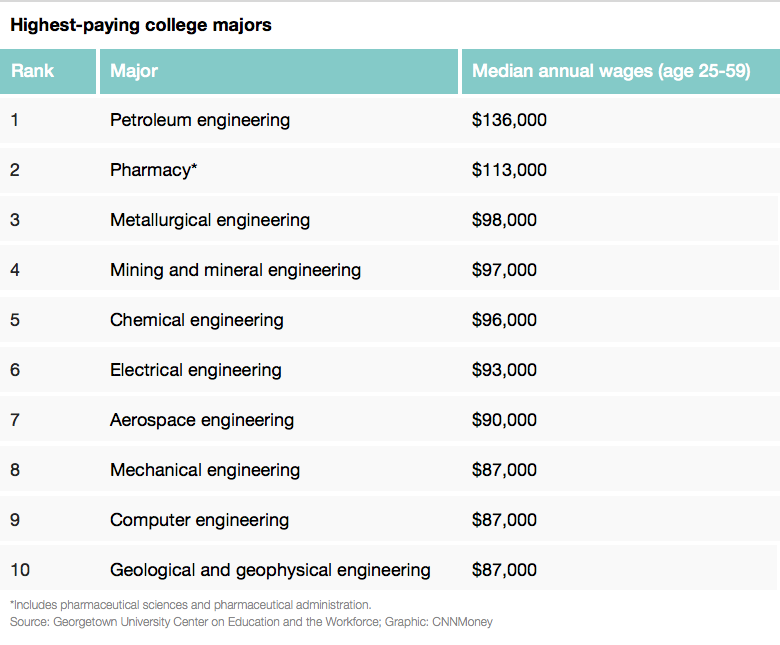Image resolution: width=780 pixels, height=645 pixels.
Task: Click the Georgetown University source line
Action: (251, 622)
